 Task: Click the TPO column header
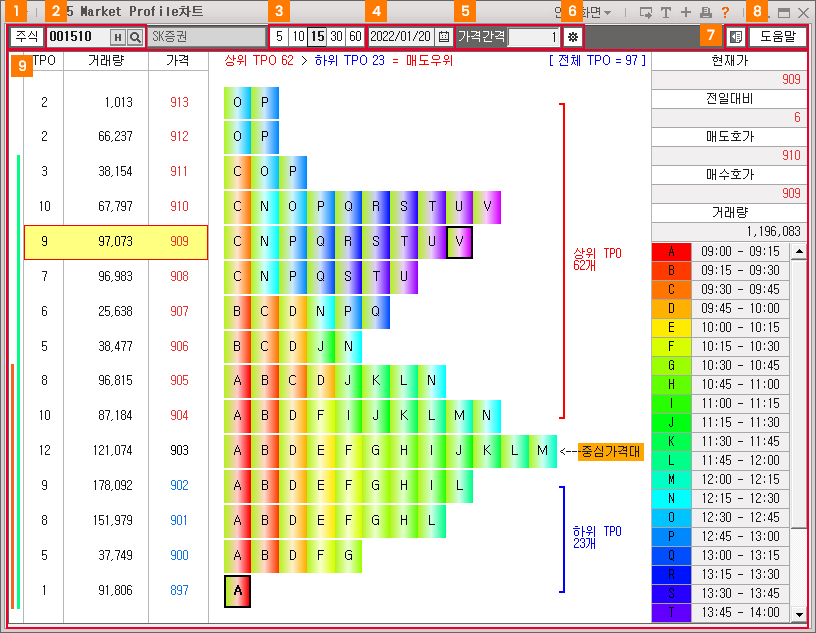[x=44, y=61]
